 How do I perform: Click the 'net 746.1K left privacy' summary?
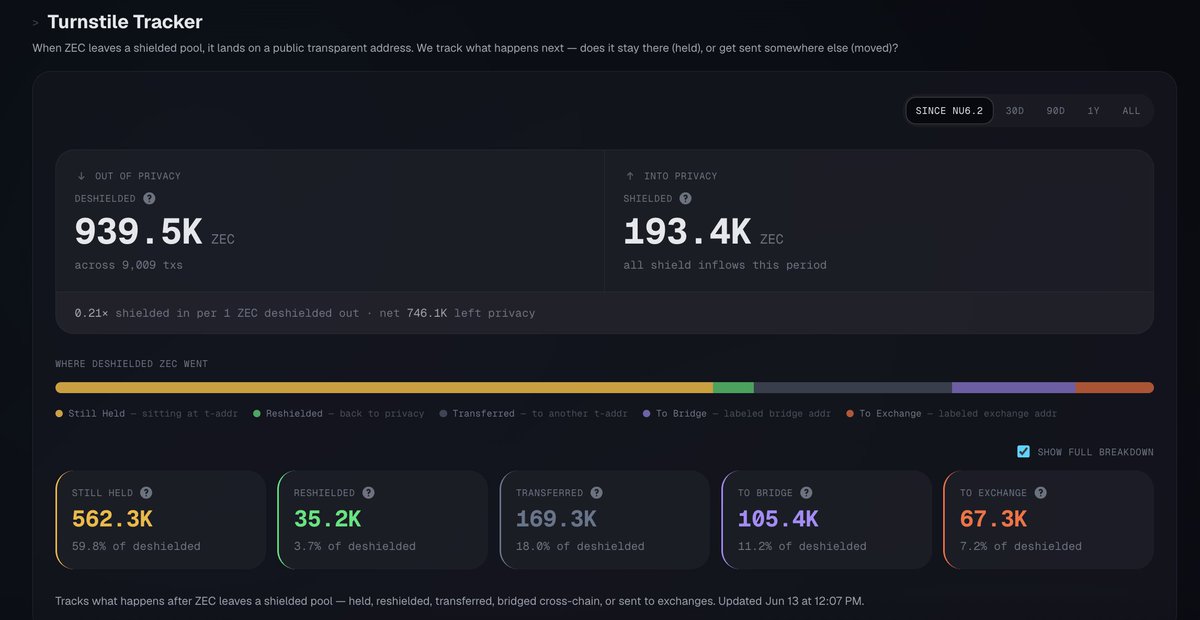456,313
